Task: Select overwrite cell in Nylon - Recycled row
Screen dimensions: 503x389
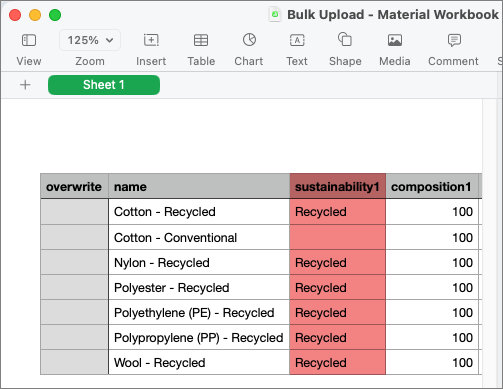Action: point(74,262)
